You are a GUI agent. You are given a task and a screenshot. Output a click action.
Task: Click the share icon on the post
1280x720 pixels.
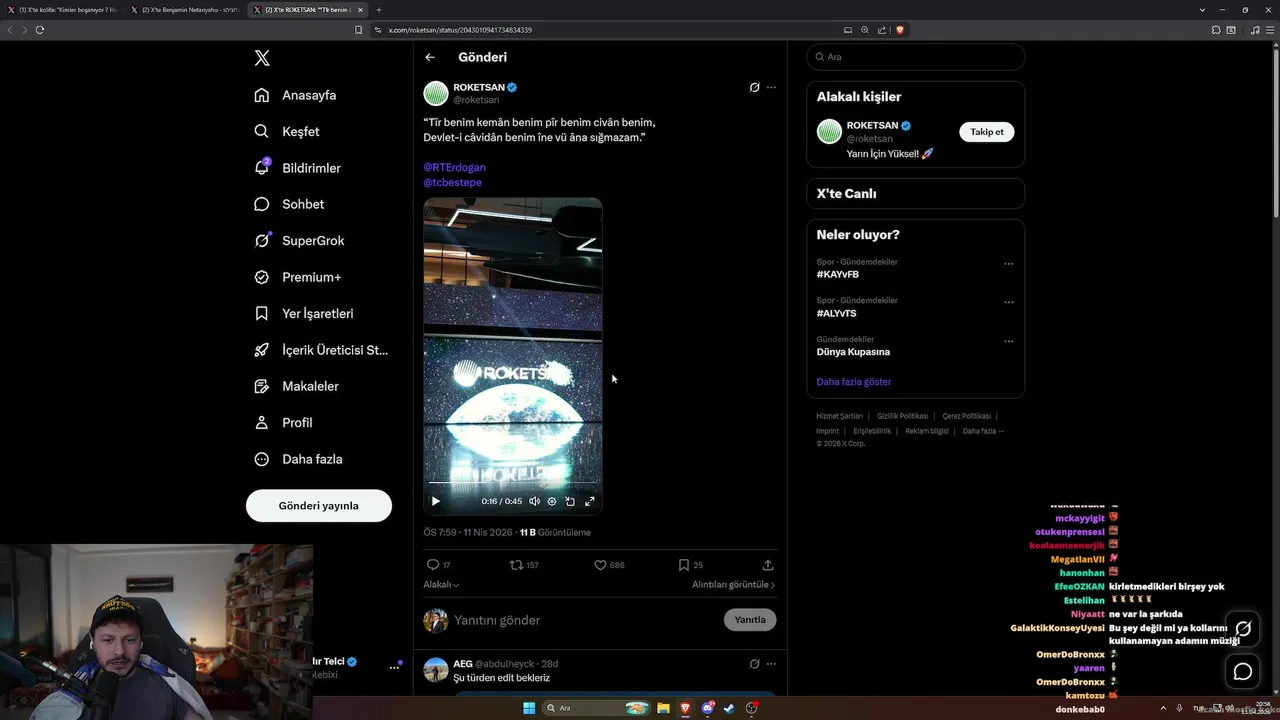(768, 565)
